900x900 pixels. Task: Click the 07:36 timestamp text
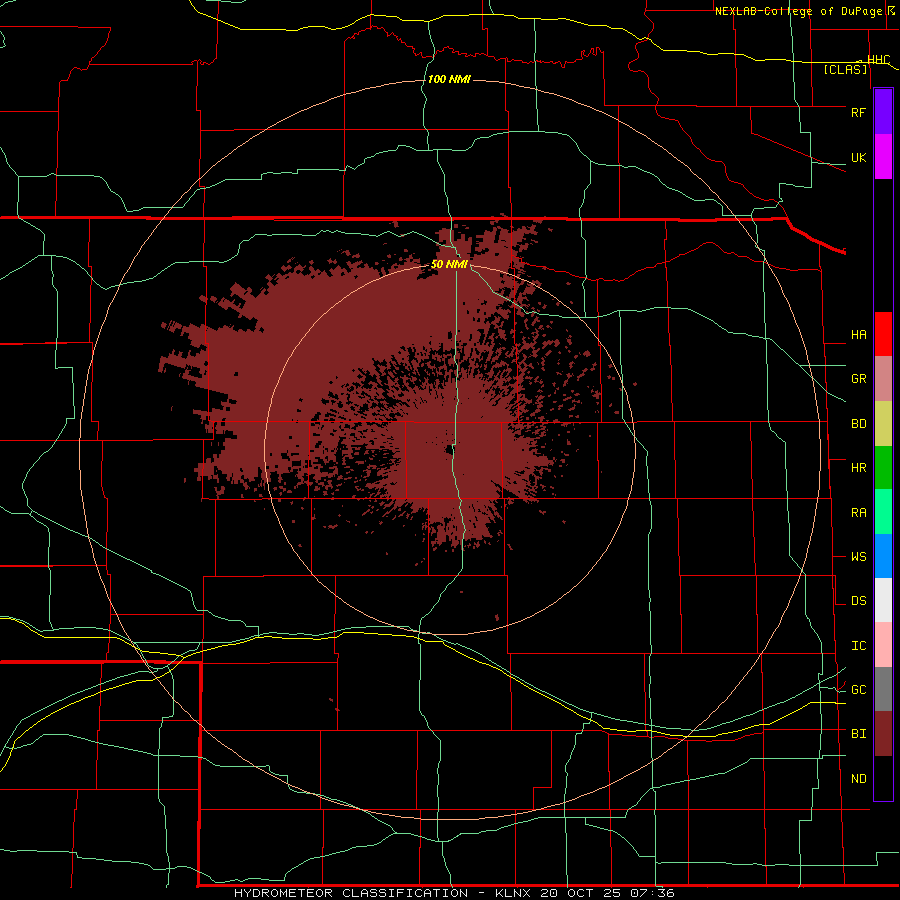tap(651, 893)
